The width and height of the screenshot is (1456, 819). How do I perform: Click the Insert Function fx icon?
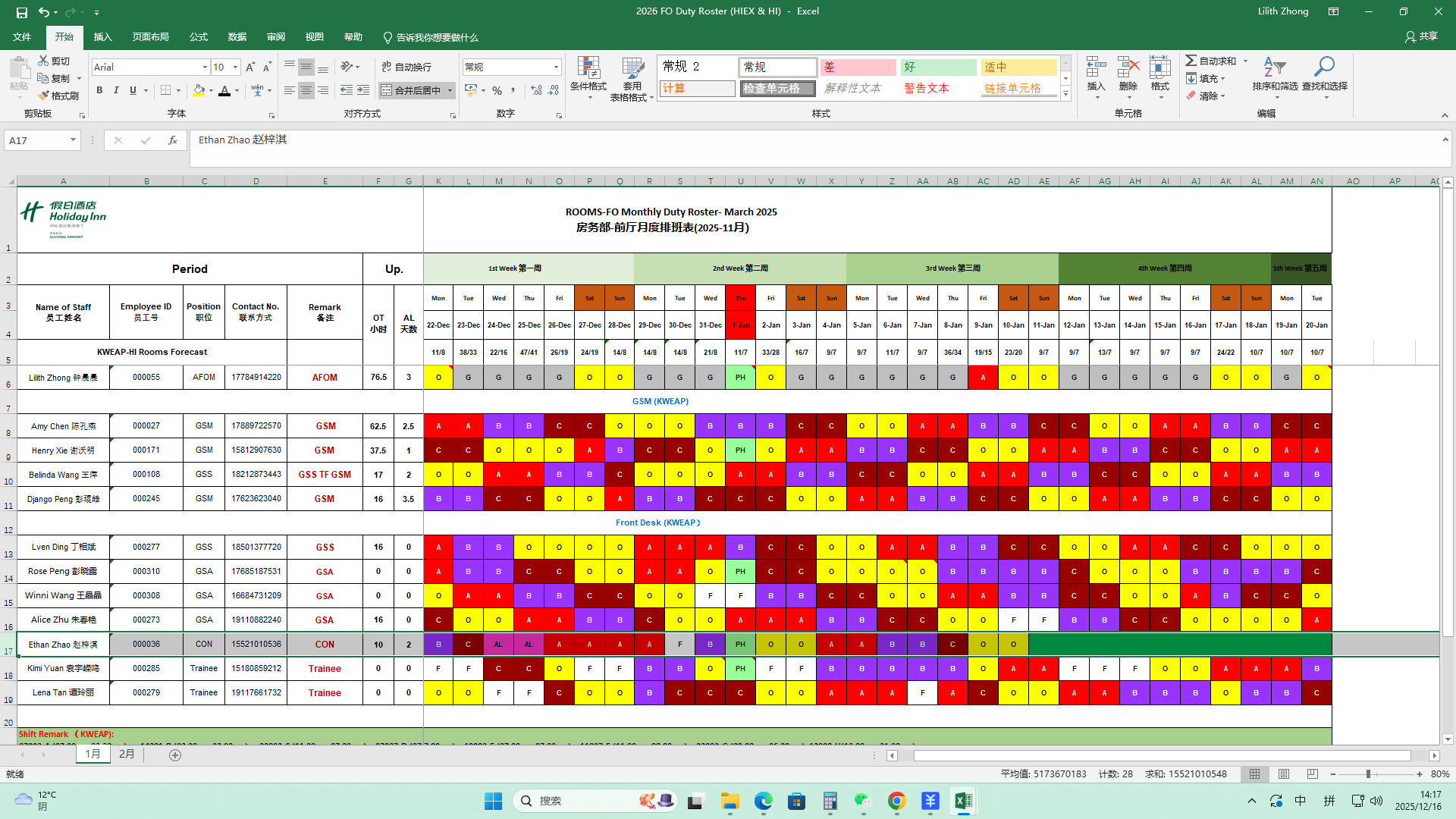(173, 140)
